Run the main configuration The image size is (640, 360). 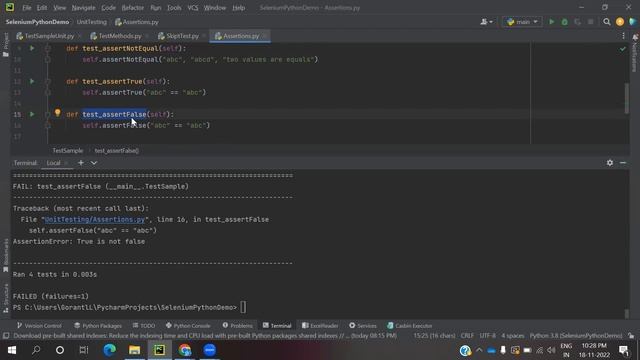[551, 22]
